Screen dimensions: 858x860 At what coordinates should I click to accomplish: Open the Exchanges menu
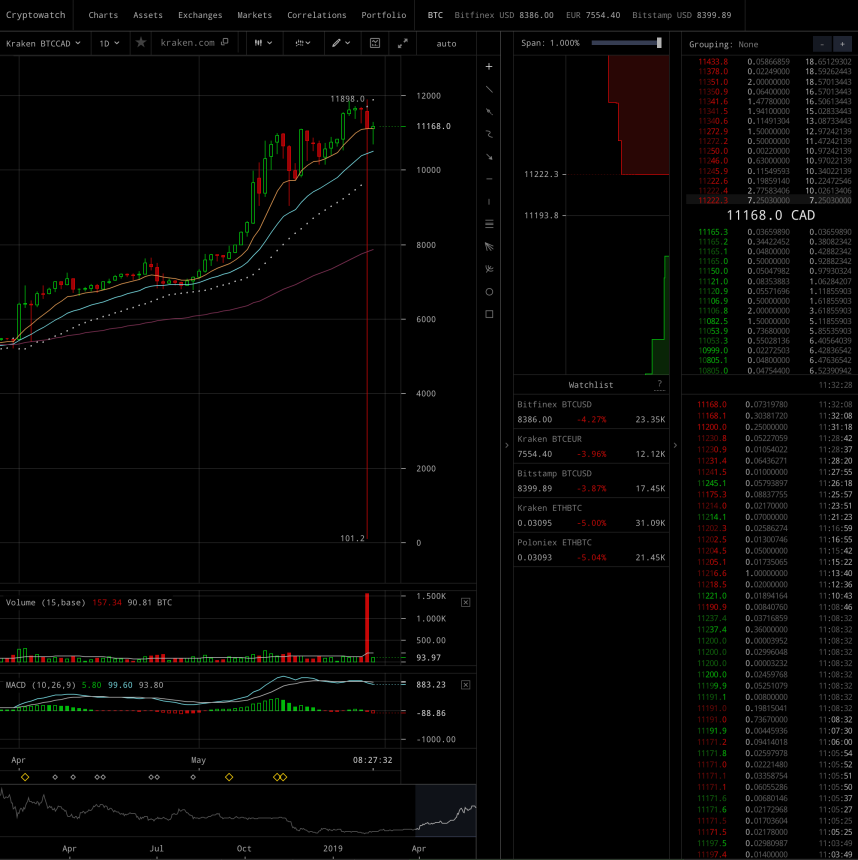pos(200,15)
